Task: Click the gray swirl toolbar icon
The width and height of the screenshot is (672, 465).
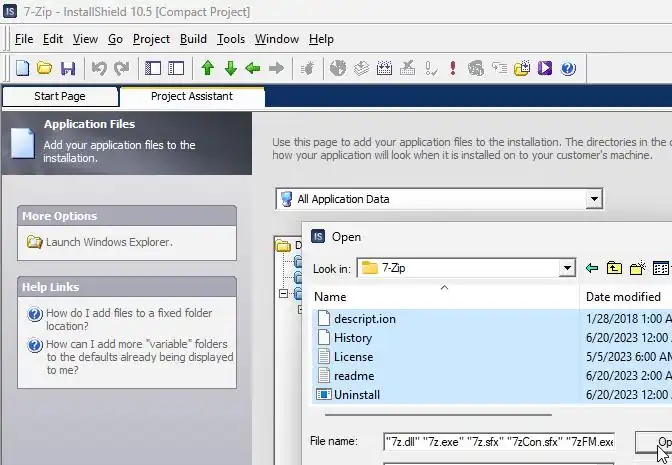Action: (476, 68)
